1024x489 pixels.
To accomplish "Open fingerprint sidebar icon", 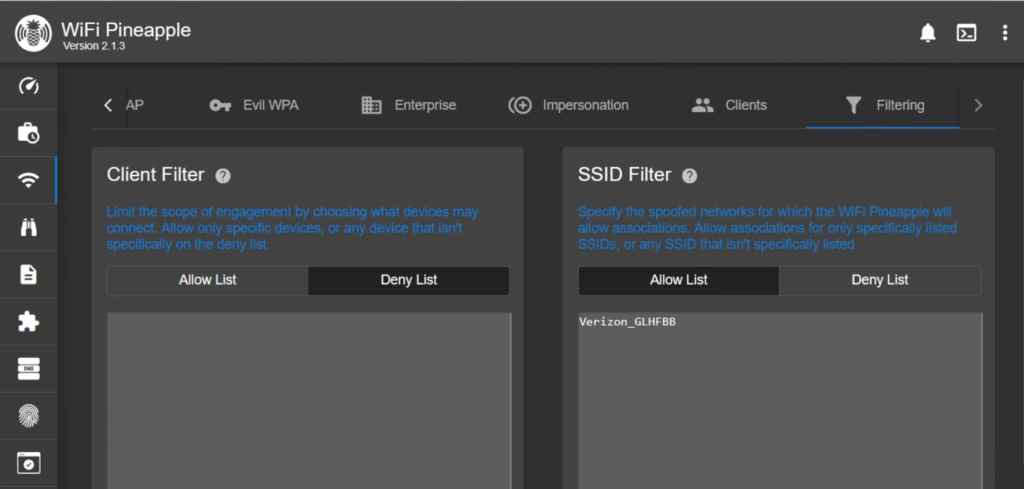I will coord(29,416).
